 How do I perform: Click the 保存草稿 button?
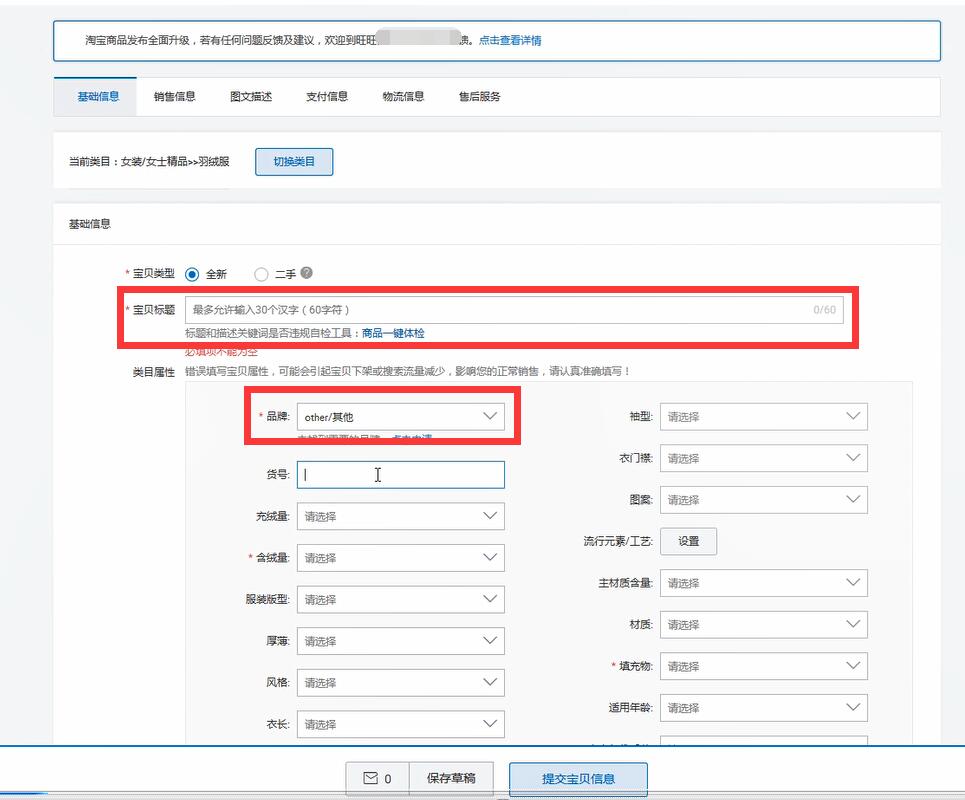pyautogui.click(x=451, y=778)
